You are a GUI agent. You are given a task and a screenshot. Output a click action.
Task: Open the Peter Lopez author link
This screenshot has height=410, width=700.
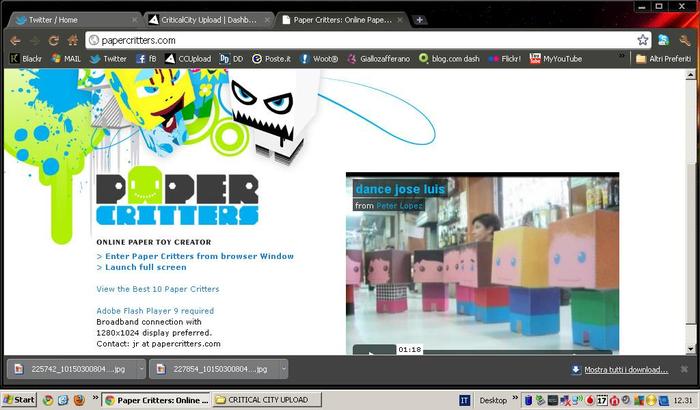(399, 205)
